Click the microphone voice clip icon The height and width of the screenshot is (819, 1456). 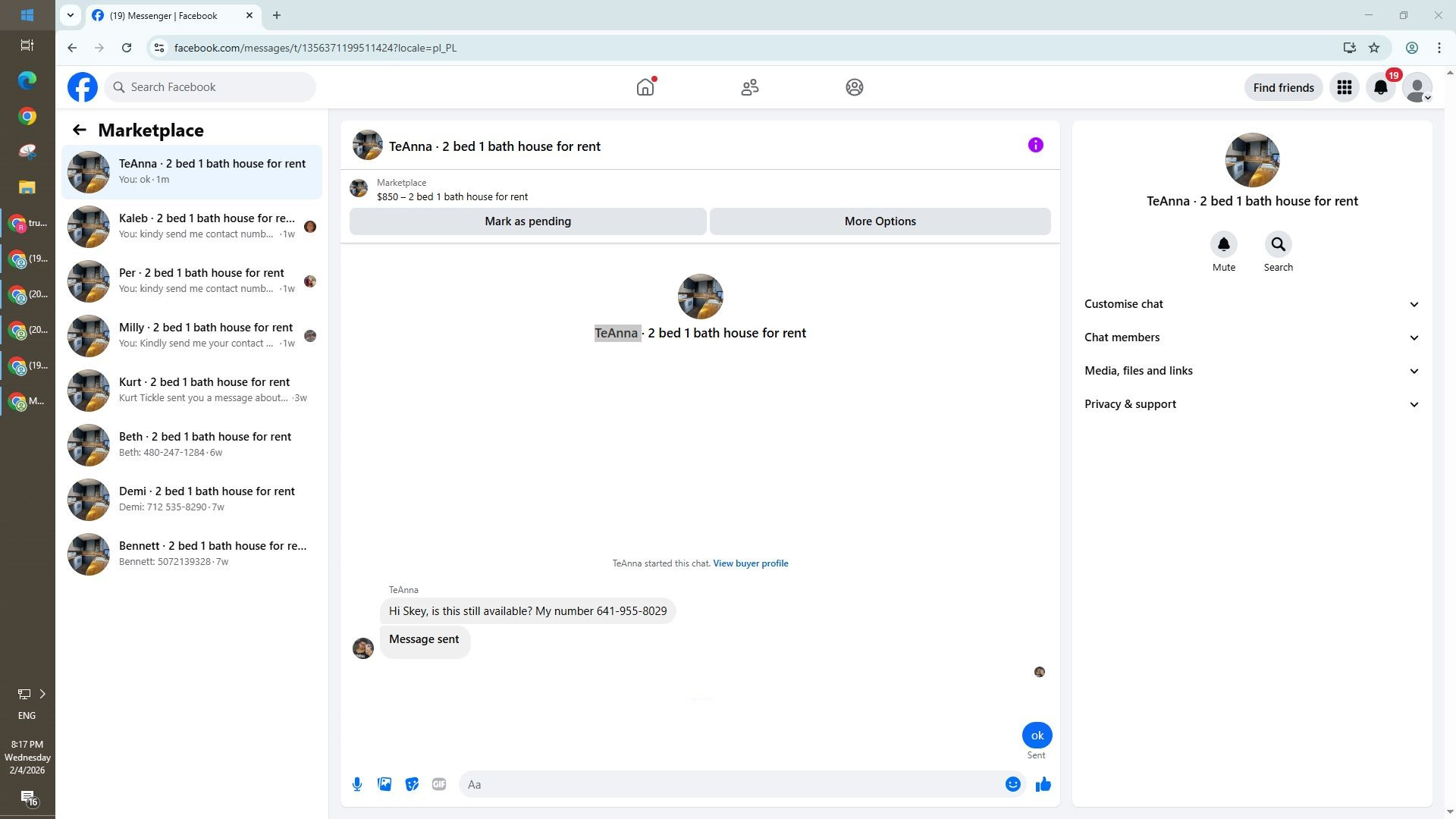pyautogui.click(x=357, y=785)
